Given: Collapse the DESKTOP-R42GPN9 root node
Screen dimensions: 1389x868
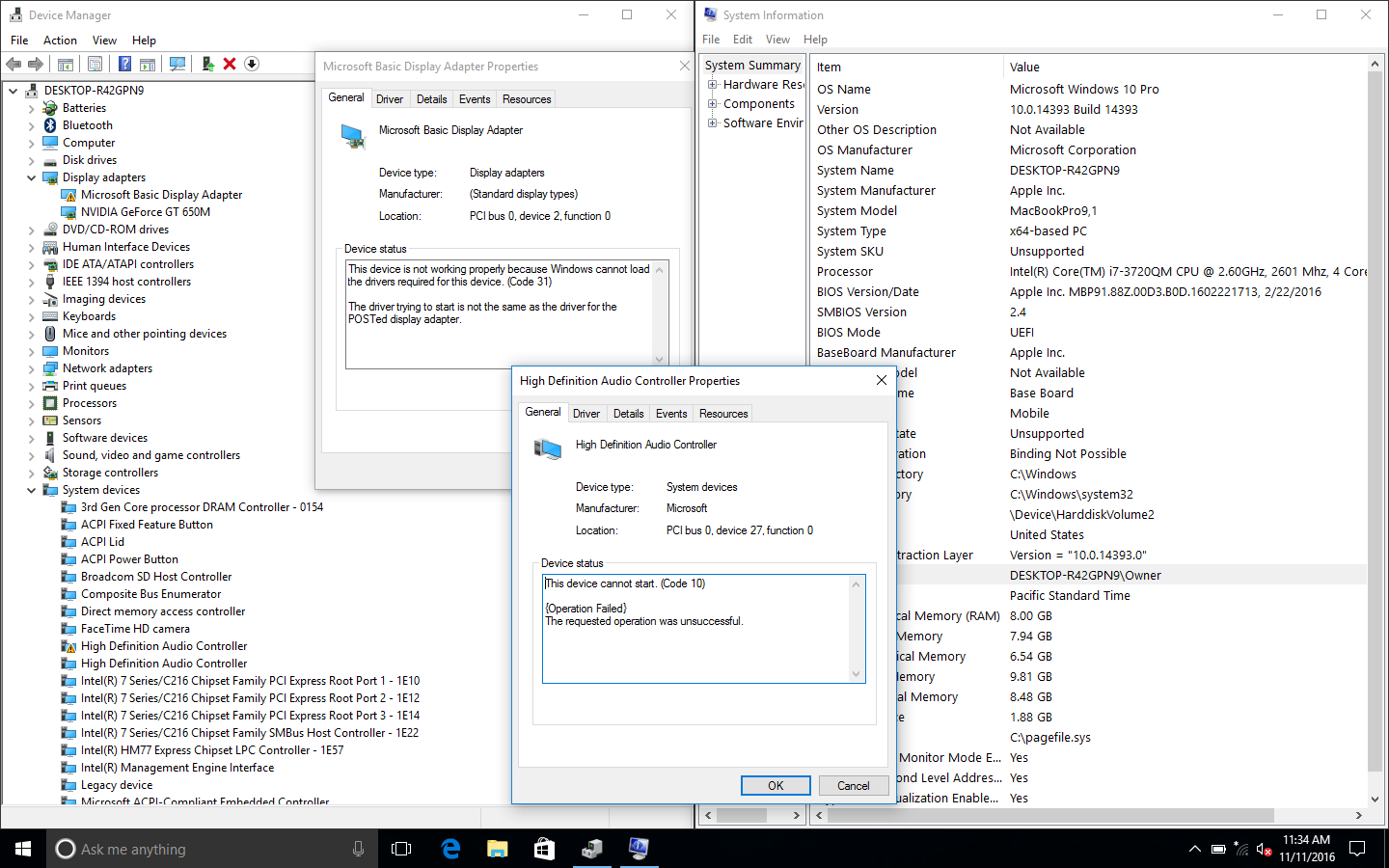Looking at the screenshot, I should click(14, 91).
